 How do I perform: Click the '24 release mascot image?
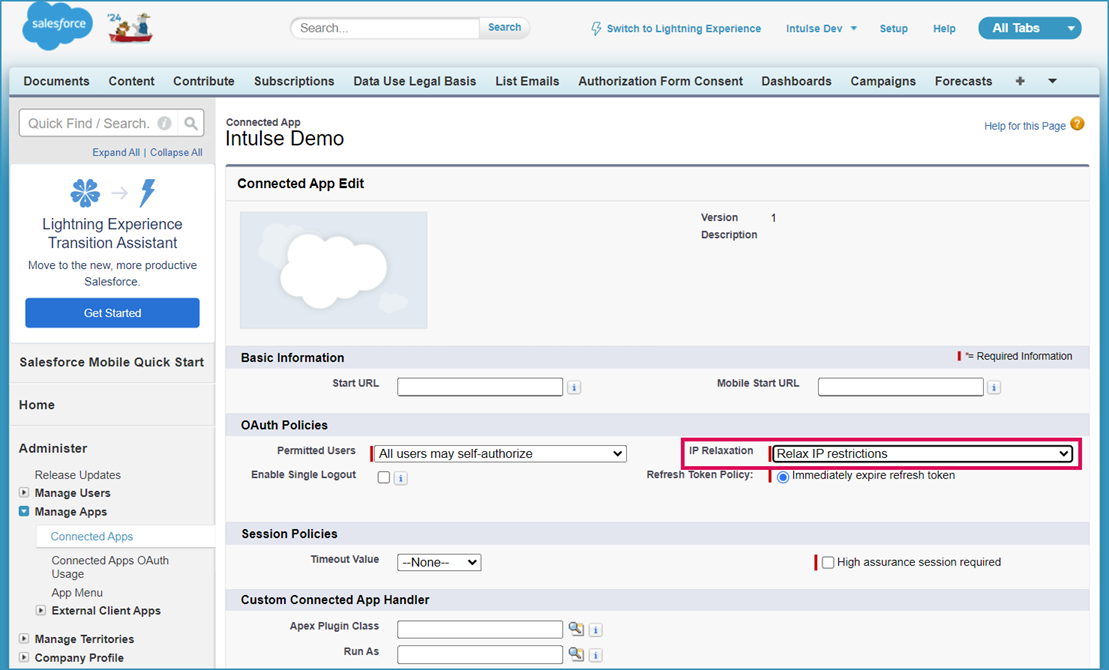click(x=130, y=28)
